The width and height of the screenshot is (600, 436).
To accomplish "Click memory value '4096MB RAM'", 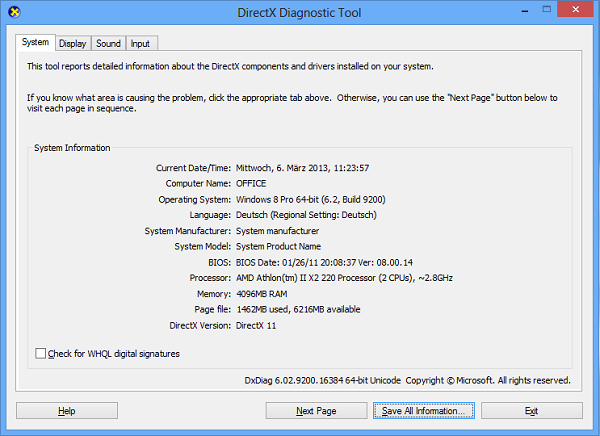I will click(262, 294).
